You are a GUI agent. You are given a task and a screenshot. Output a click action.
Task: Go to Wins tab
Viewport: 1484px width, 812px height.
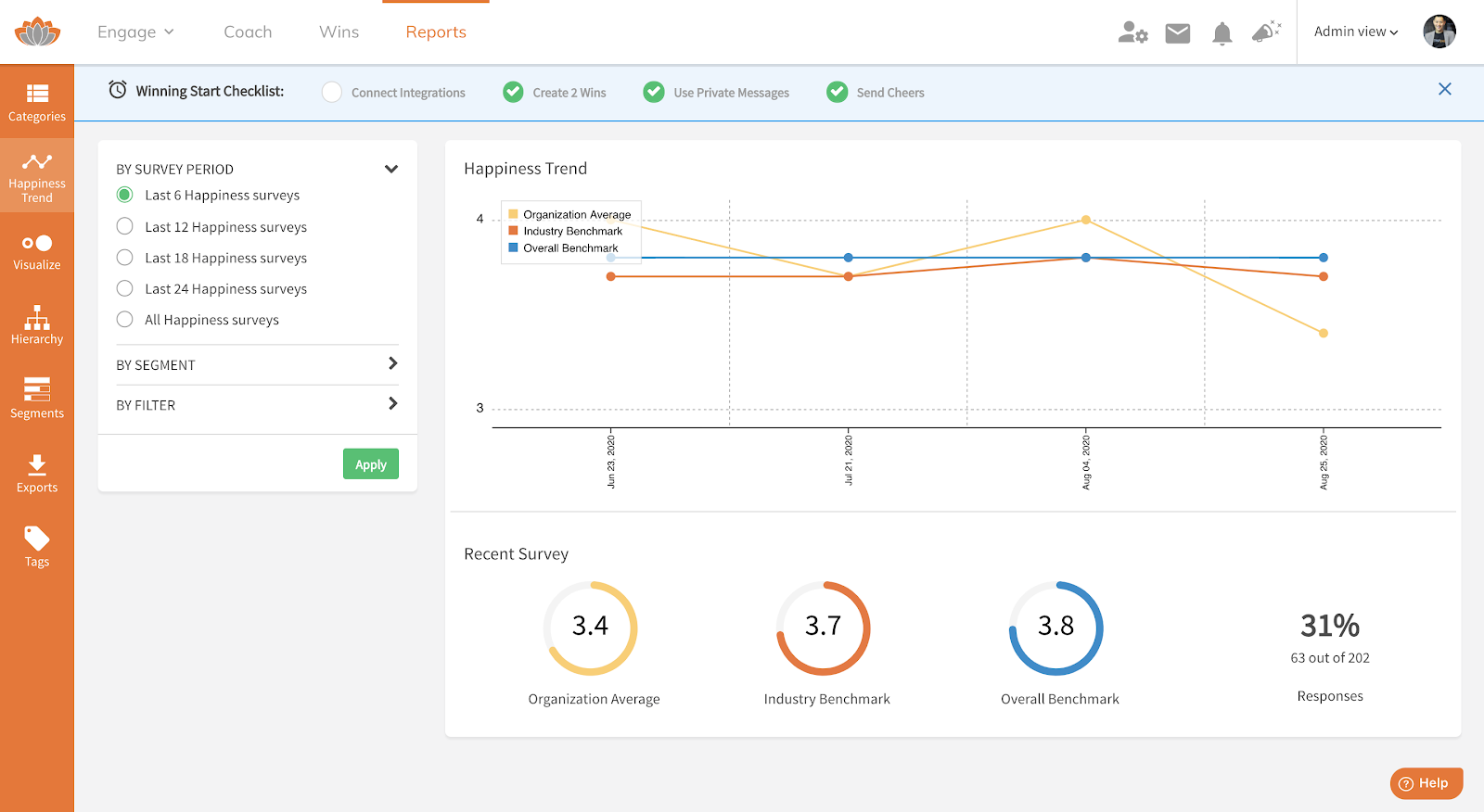pos(339,32)
